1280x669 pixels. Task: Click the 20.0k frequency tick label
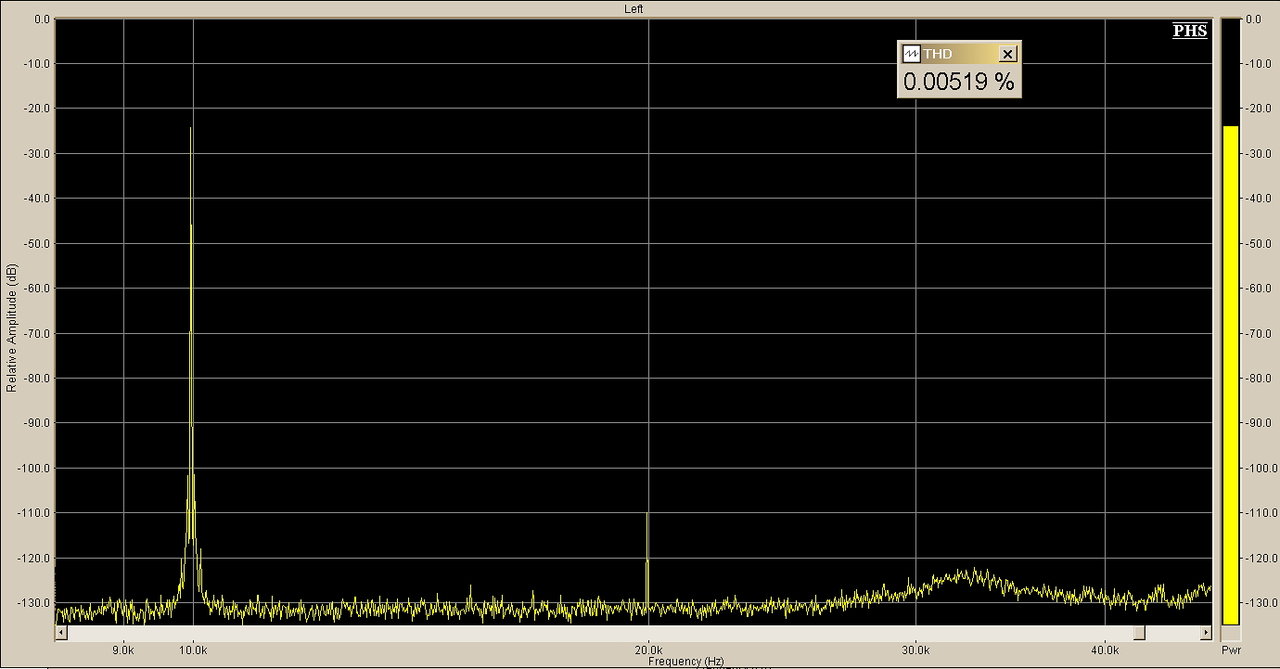649,649
